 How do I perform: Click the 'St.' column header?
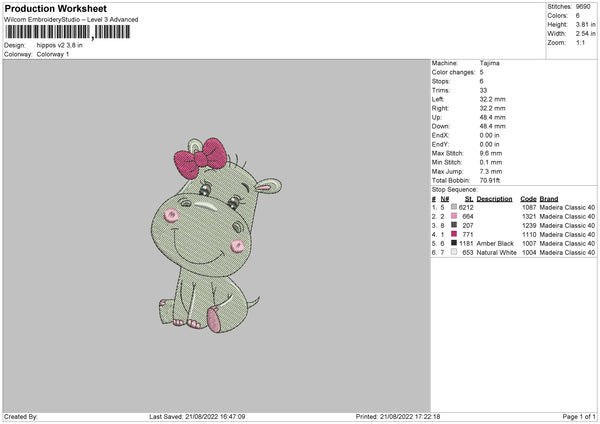pyautogui.click(x=469, y=199)
